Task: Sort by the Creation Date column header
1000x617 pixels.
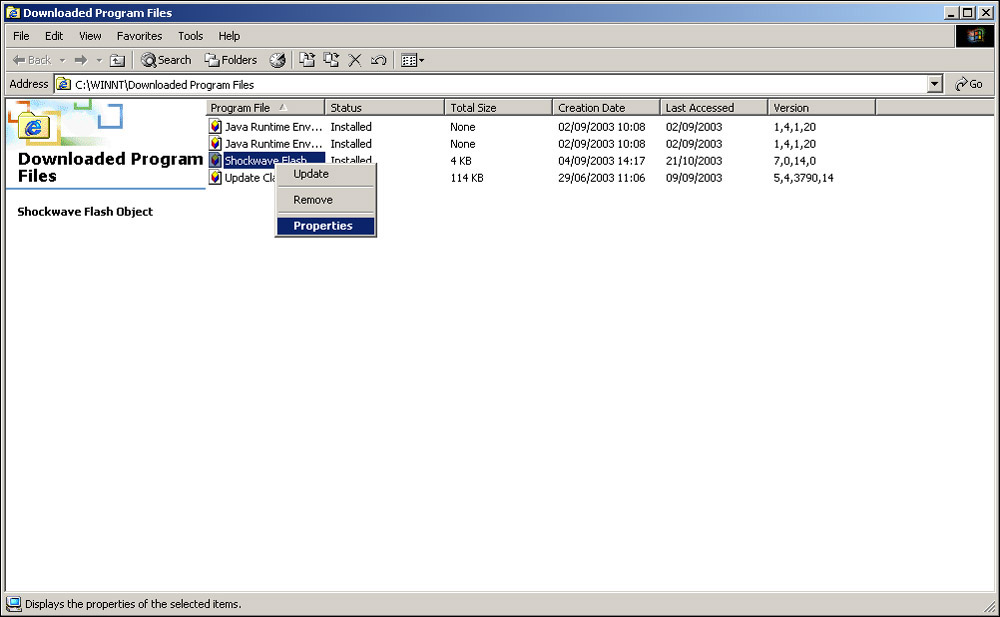Action: (605, 108)
